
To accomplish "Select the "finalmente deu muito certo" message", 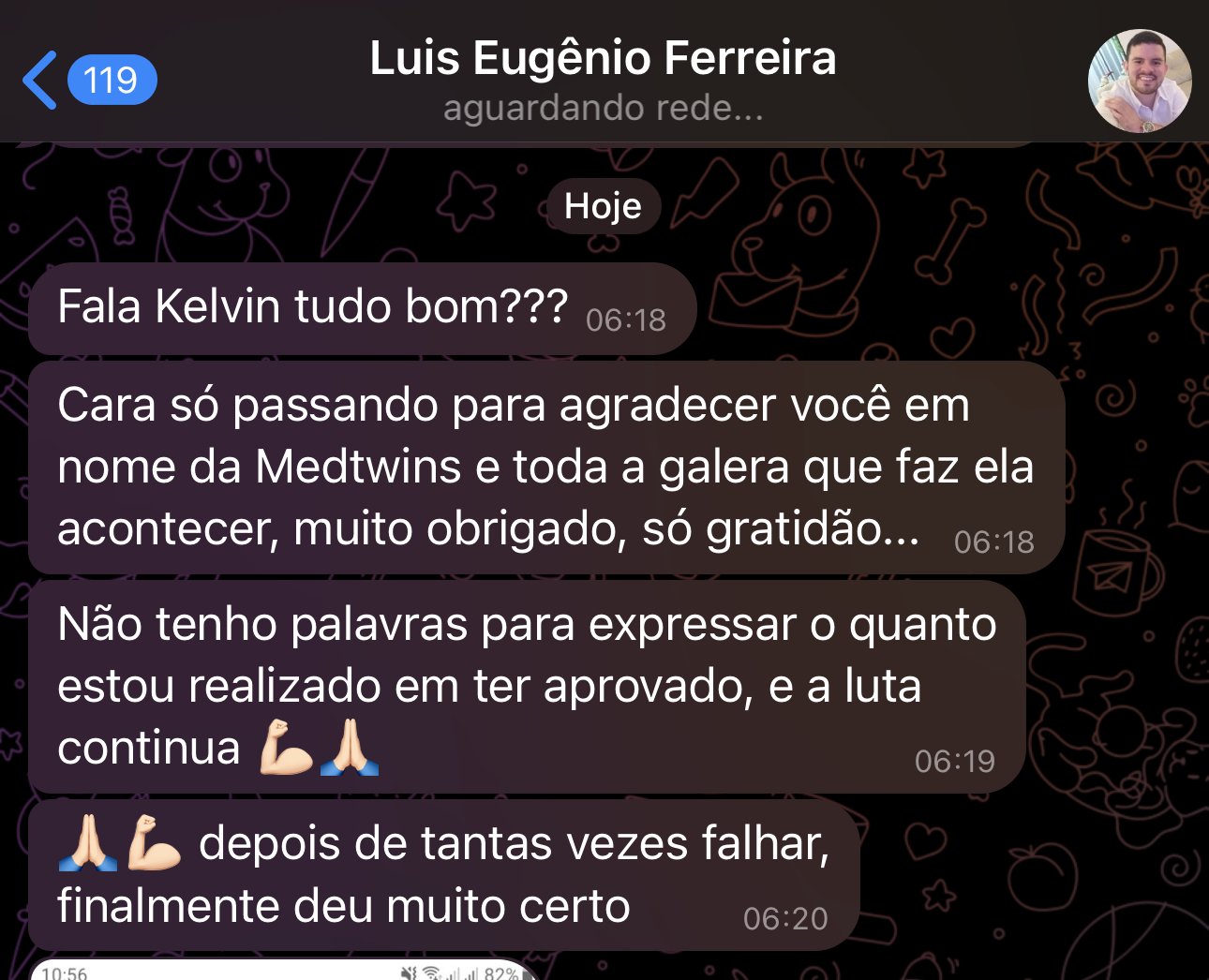I will [x=443, y=875].
